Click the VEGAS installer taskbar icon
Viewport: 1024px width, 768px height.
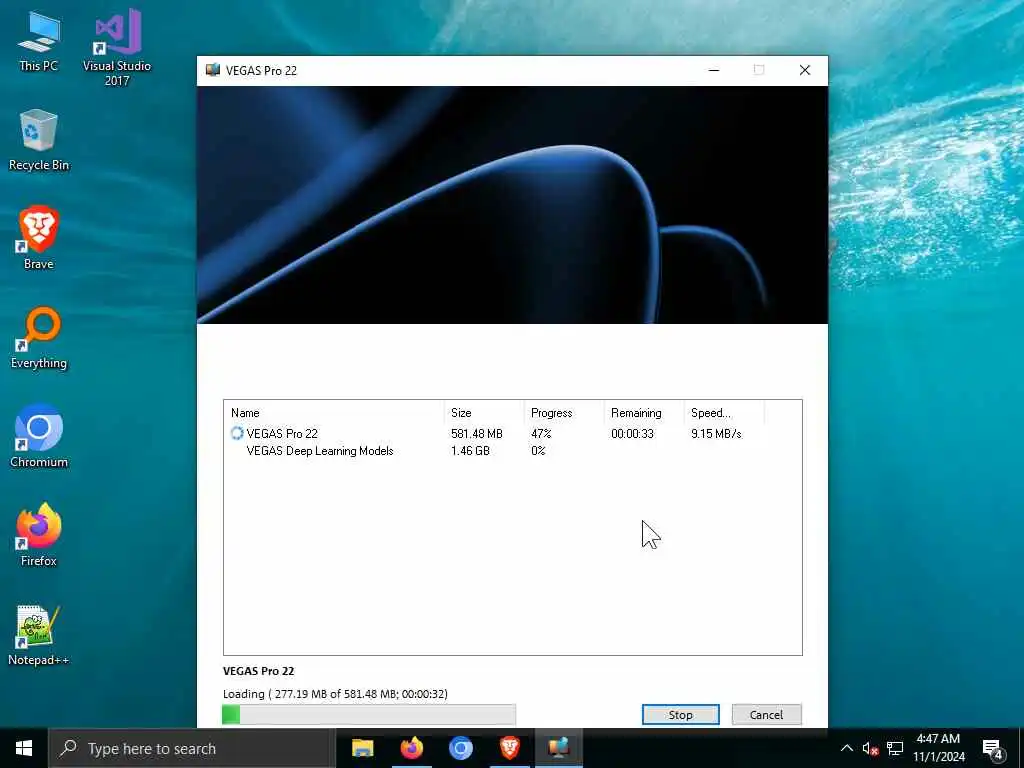558,748
